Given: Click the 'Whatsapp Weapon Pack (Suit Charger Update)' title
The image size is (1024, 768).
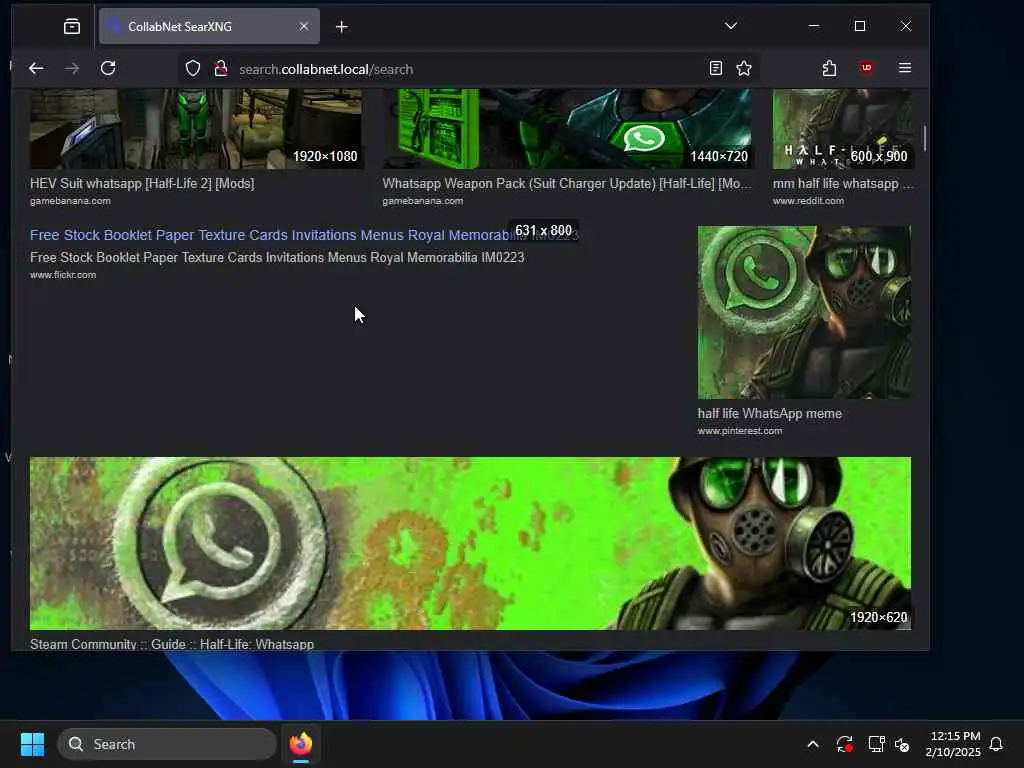Looking at the screenshot, I should pyautogui.click(x=567, y=184).
